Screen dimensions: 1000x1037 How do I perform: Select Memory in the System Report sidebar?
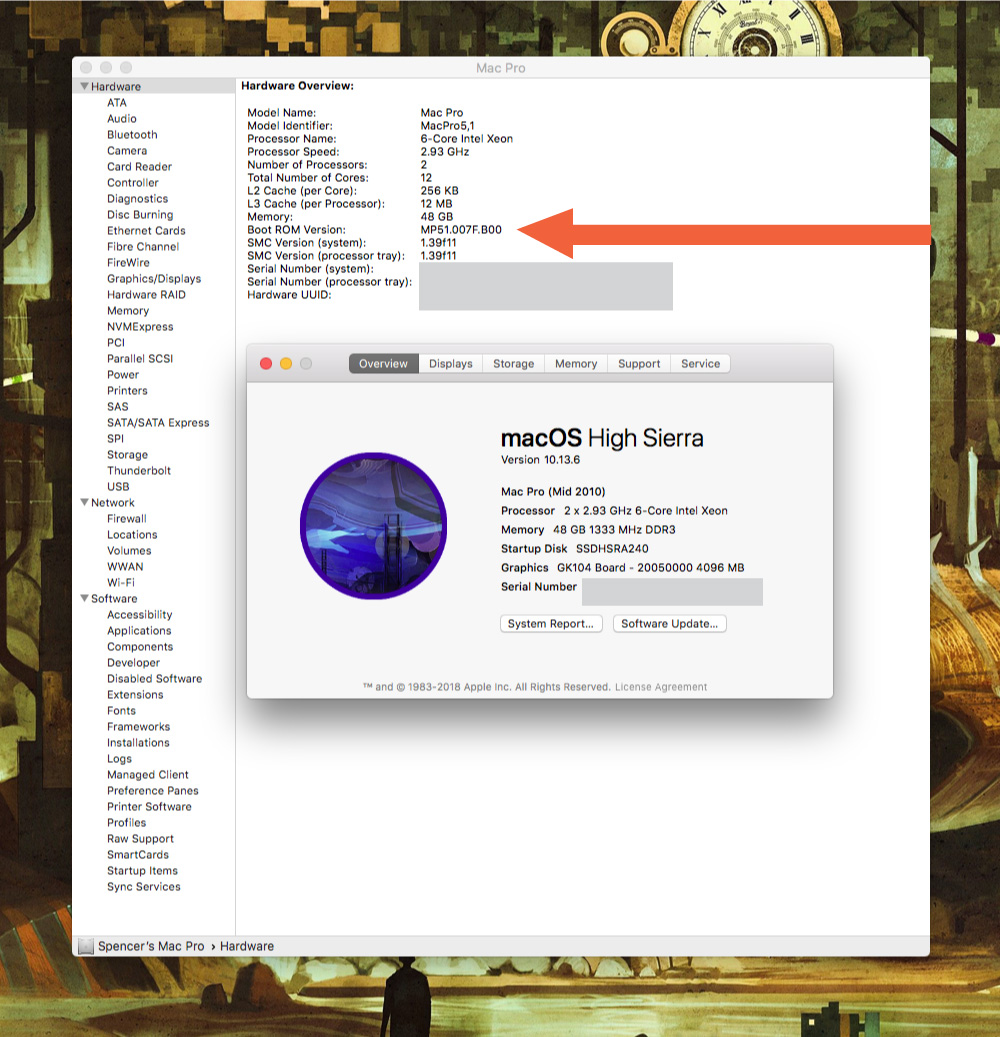(x=128, y=311)
